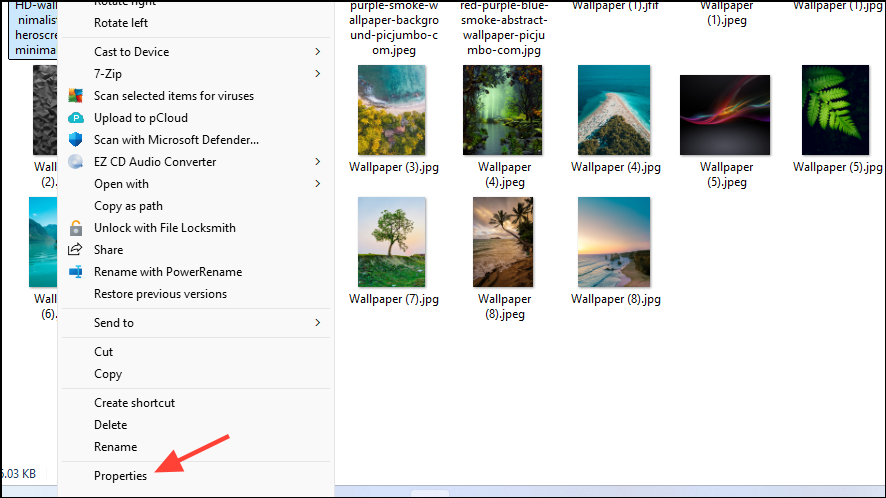Click the Share arrow icon
Viewport: 886px width, 498px height.
(x=75, y=250)
